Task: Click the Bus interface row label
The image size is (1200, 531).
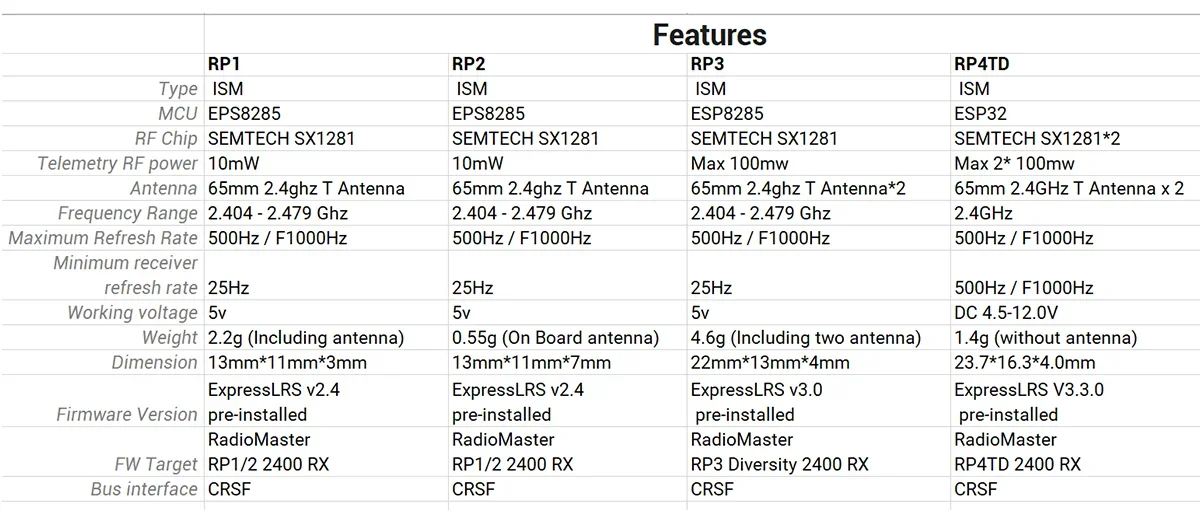Action: [144, 489]
